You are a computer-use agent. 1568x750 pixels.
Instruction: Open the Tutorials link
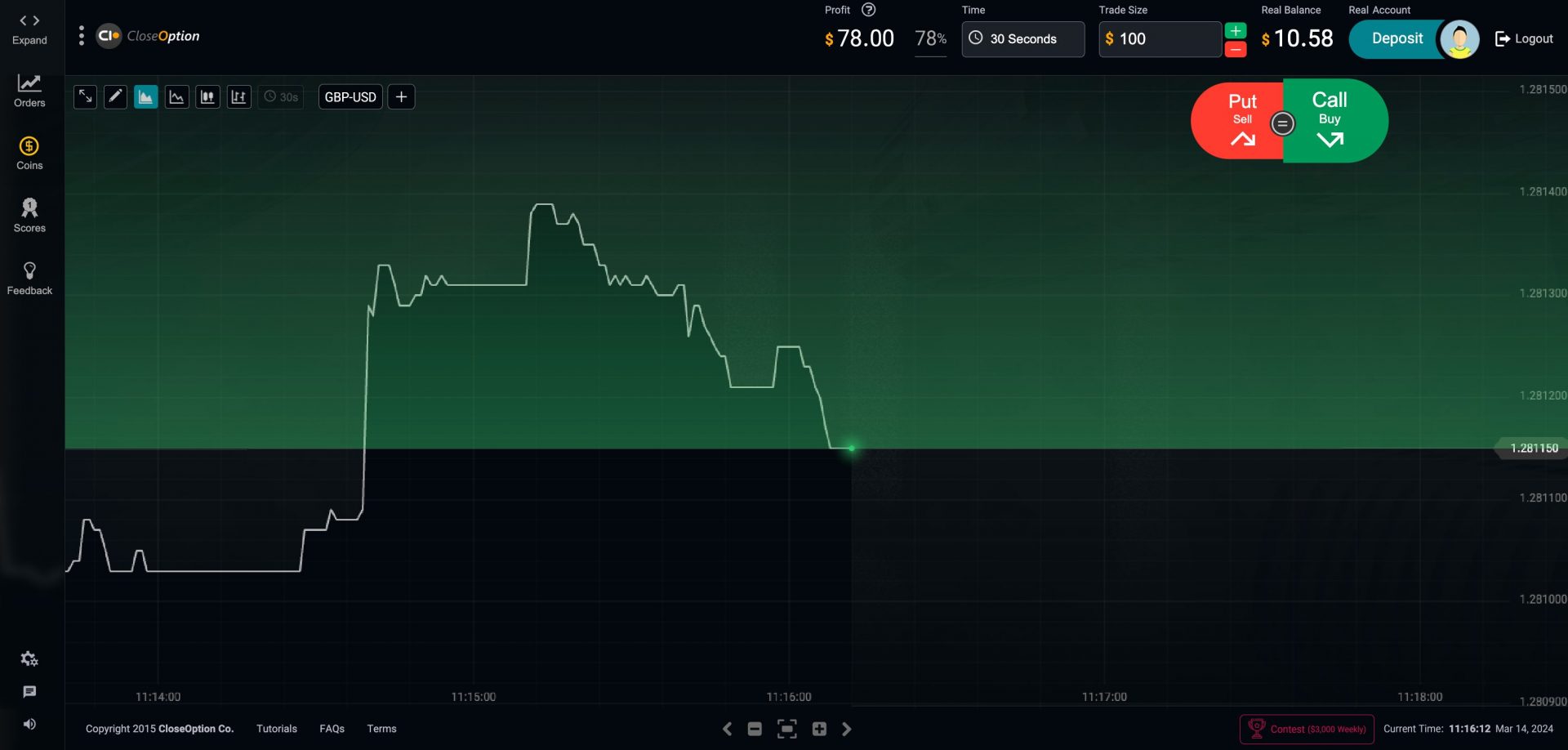(277, 729)
